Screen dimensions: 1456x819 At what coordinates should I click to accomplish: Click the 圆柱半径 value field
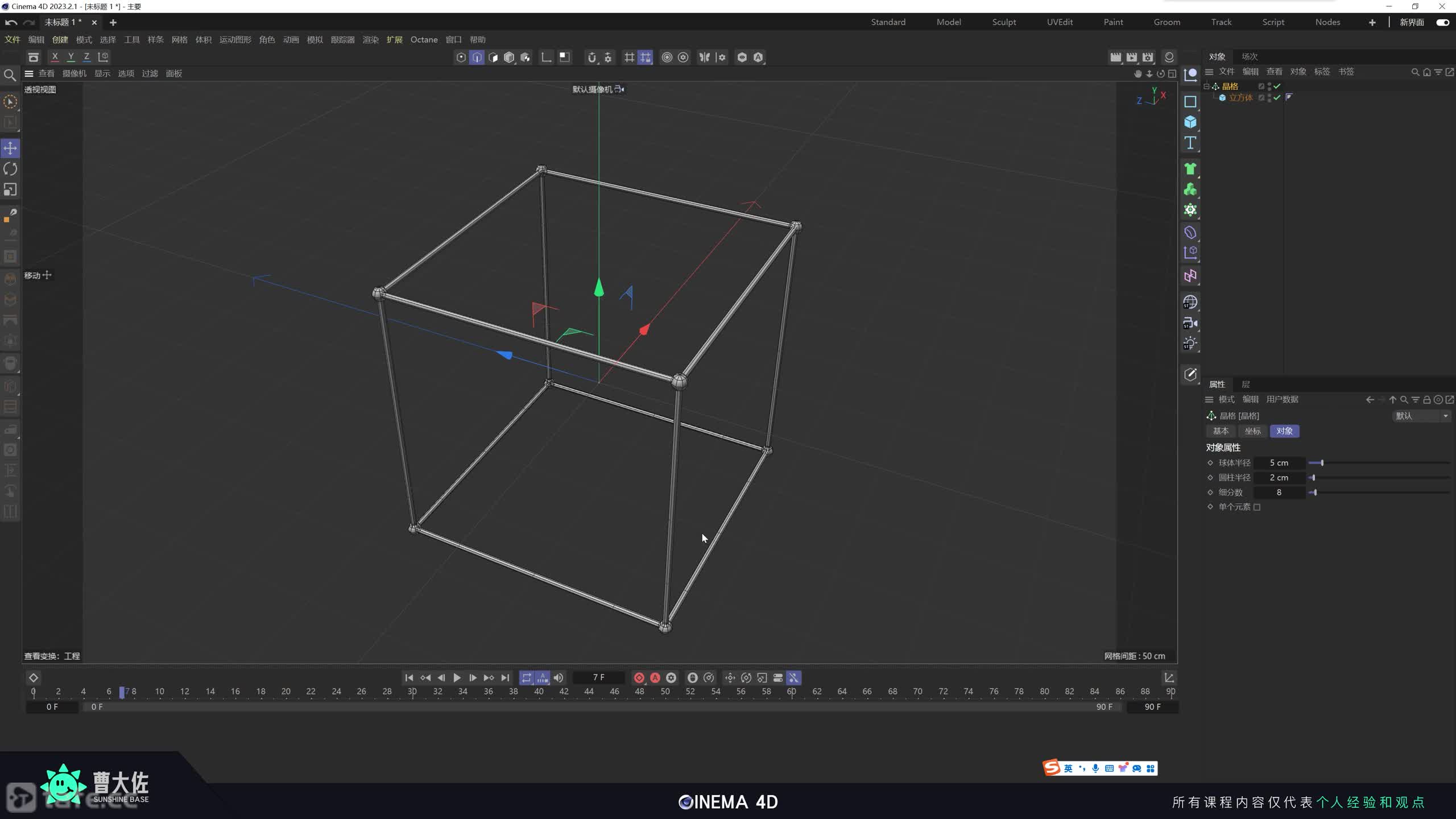[1279, 478]
